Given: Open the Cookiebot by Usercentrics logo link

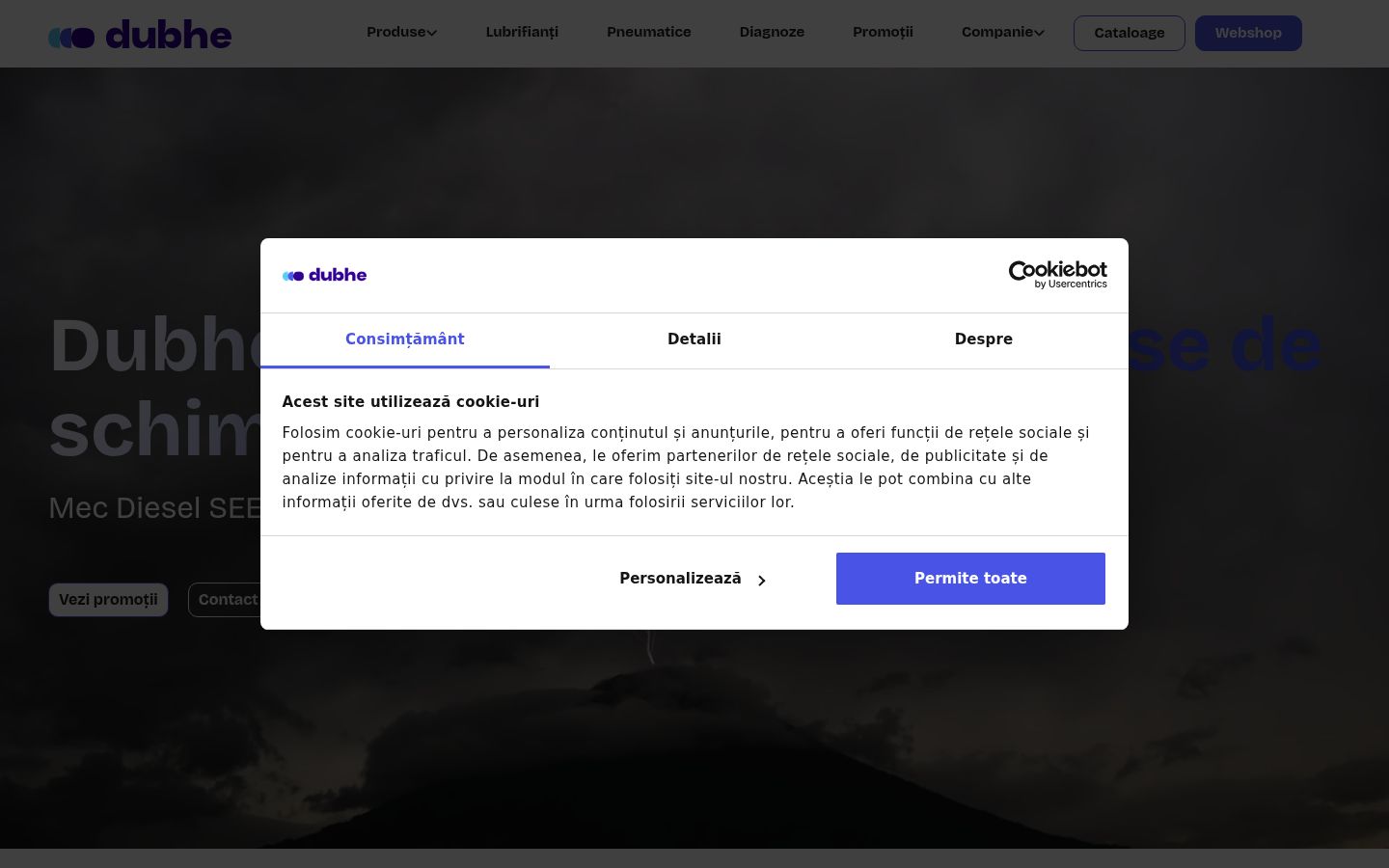Looking at the screenshot, I should click(x=1057, y=275).
